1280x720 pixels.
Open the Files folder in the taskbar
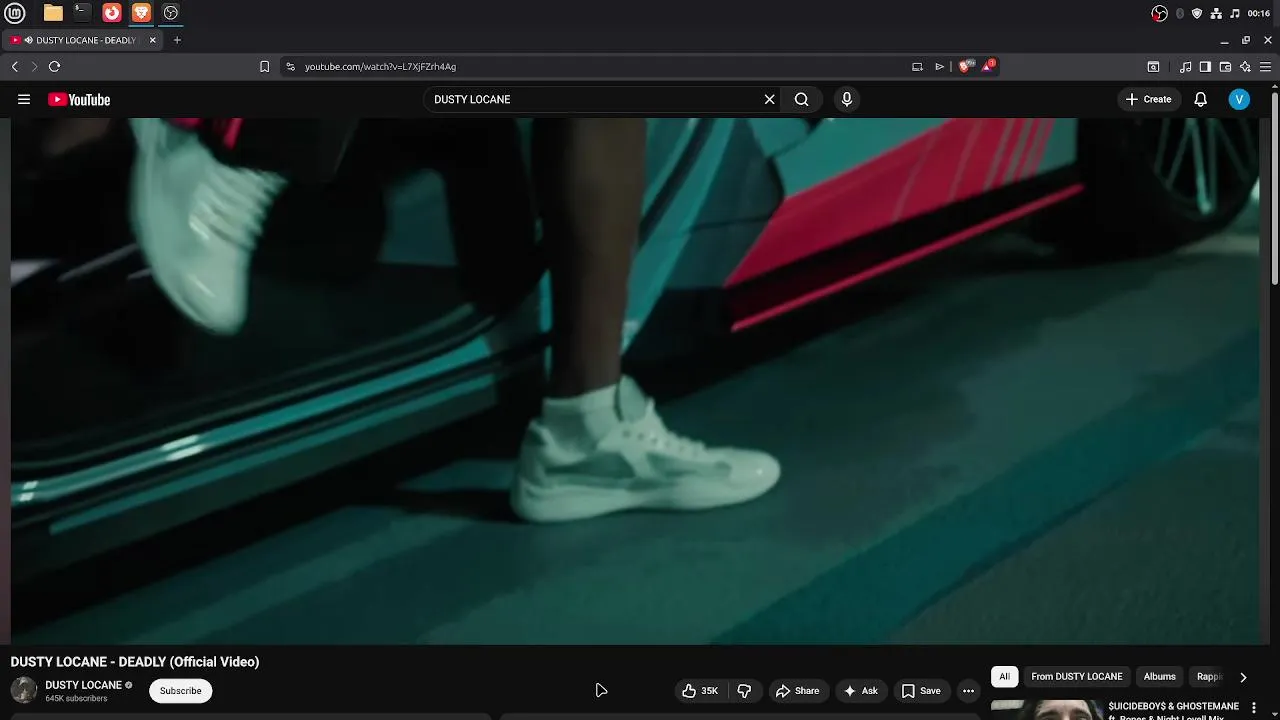pos(53,13)
